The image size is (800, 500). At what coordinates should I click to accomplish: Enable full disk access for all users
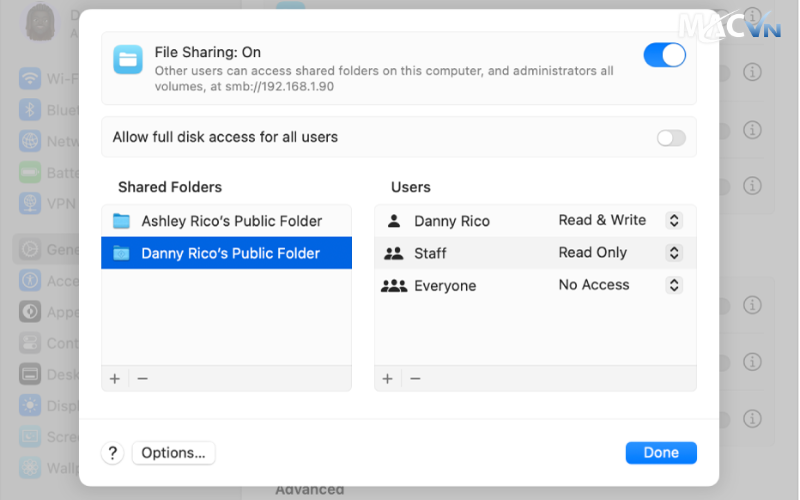pyautogui.click(x=671, y=138)
